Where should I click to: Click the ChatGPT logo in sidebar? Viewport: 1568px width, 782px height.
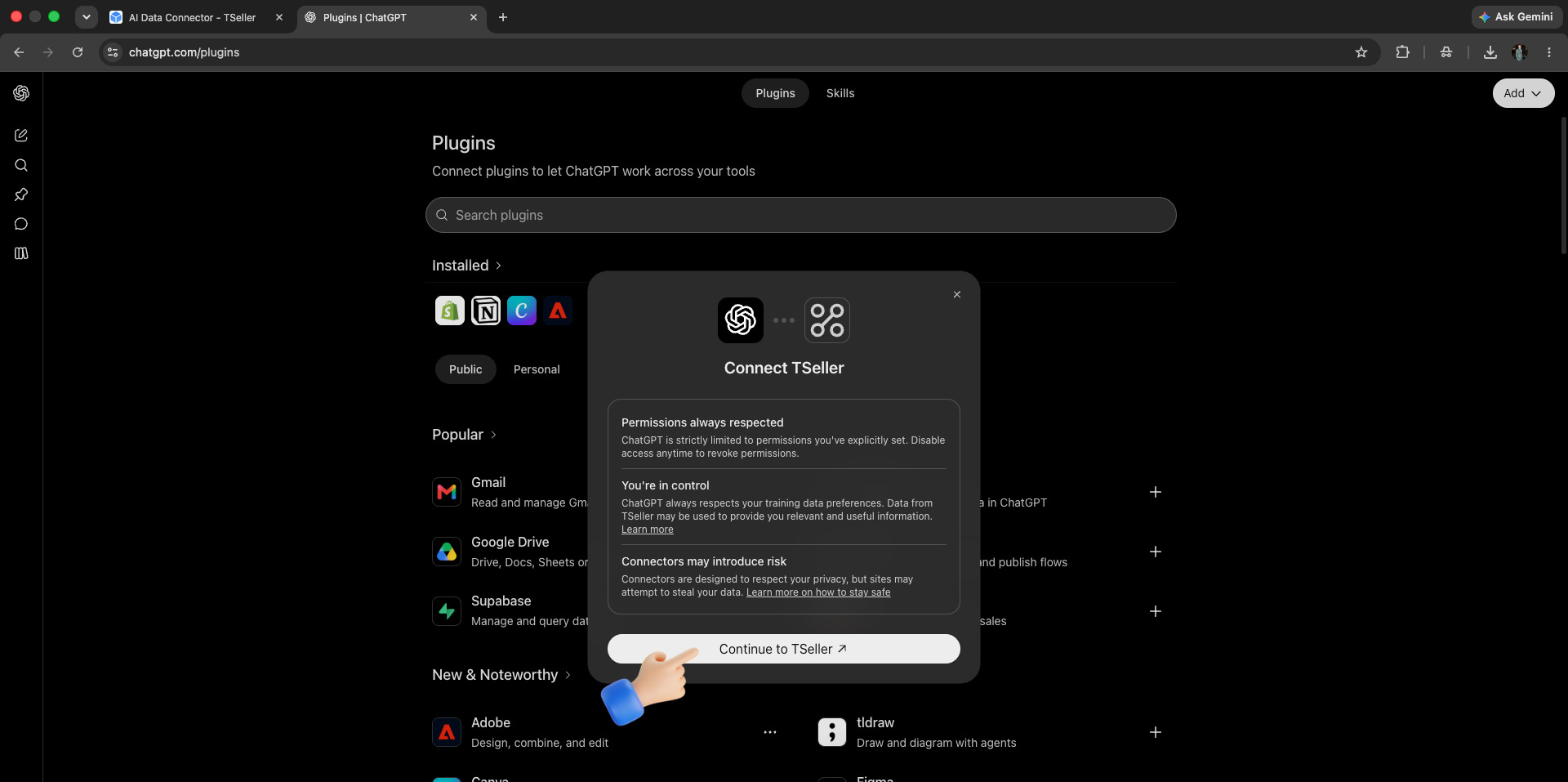tap(21, 93)
